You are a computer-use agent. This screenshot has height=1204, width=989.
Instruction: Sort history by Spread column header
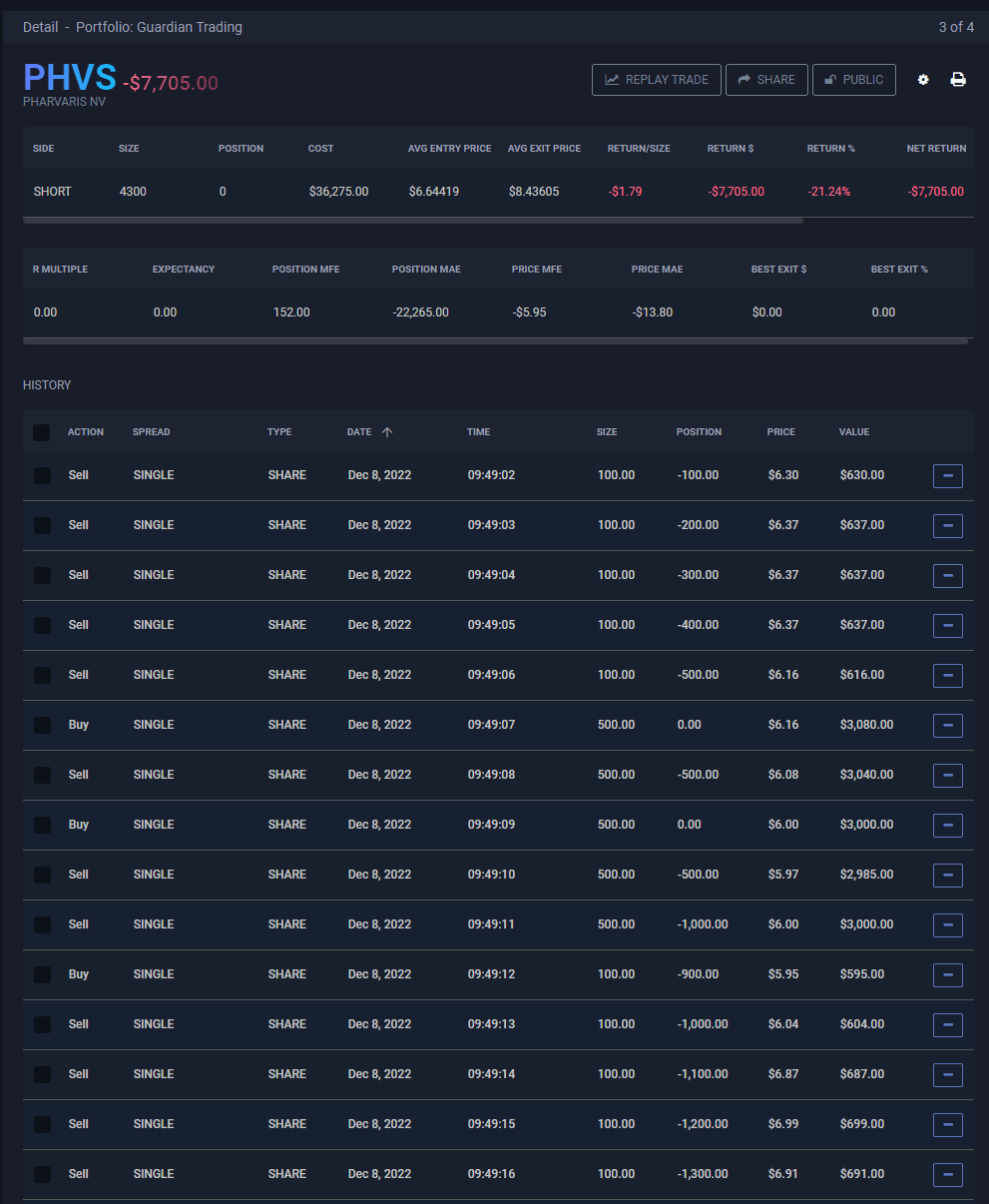pos(152,432)
